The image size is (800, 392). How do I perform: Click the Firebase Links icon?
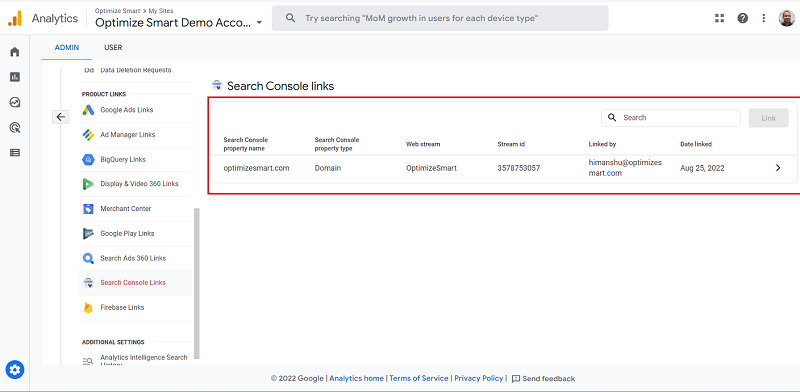88,308
